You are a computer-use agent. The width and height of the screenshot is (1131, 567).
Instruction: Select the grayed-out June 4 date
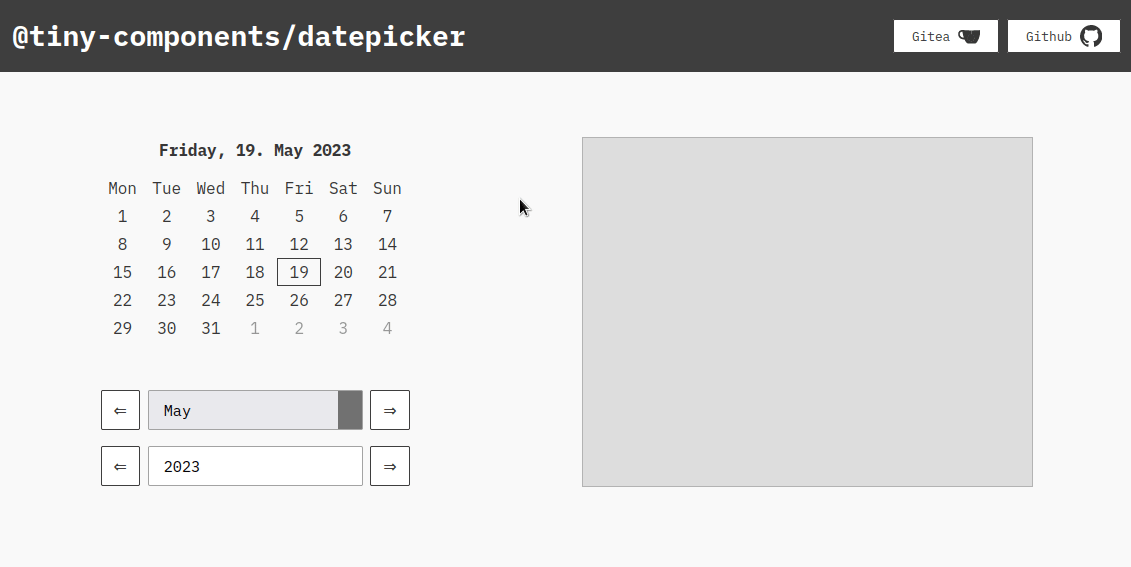(387, 328)
